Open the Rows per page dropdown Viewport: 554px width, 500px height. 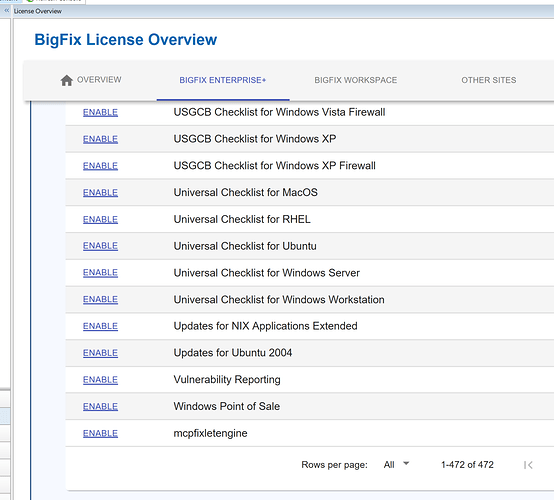396,464
